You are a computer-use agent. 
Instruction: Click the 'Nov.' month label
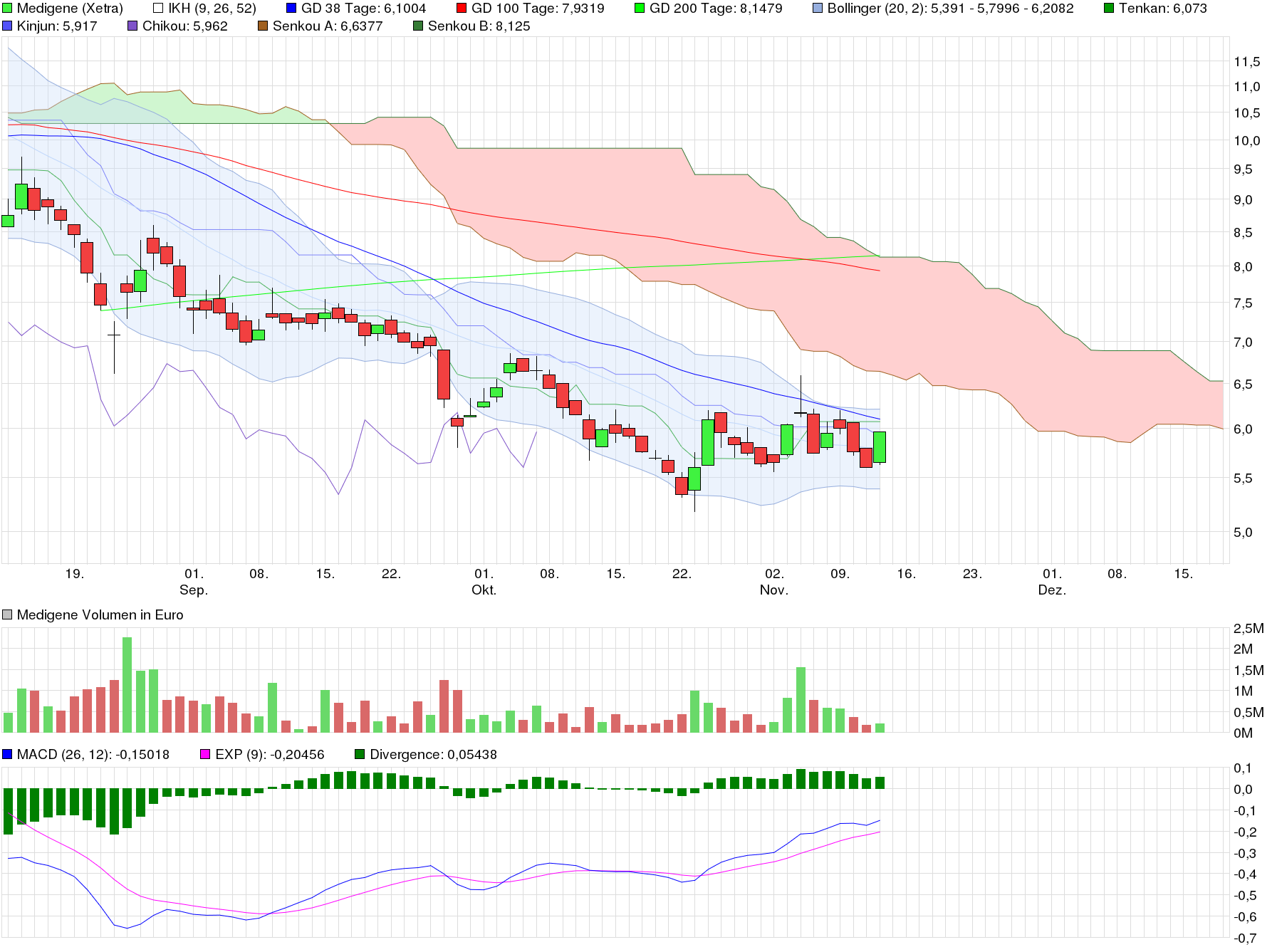pos(774,590)
